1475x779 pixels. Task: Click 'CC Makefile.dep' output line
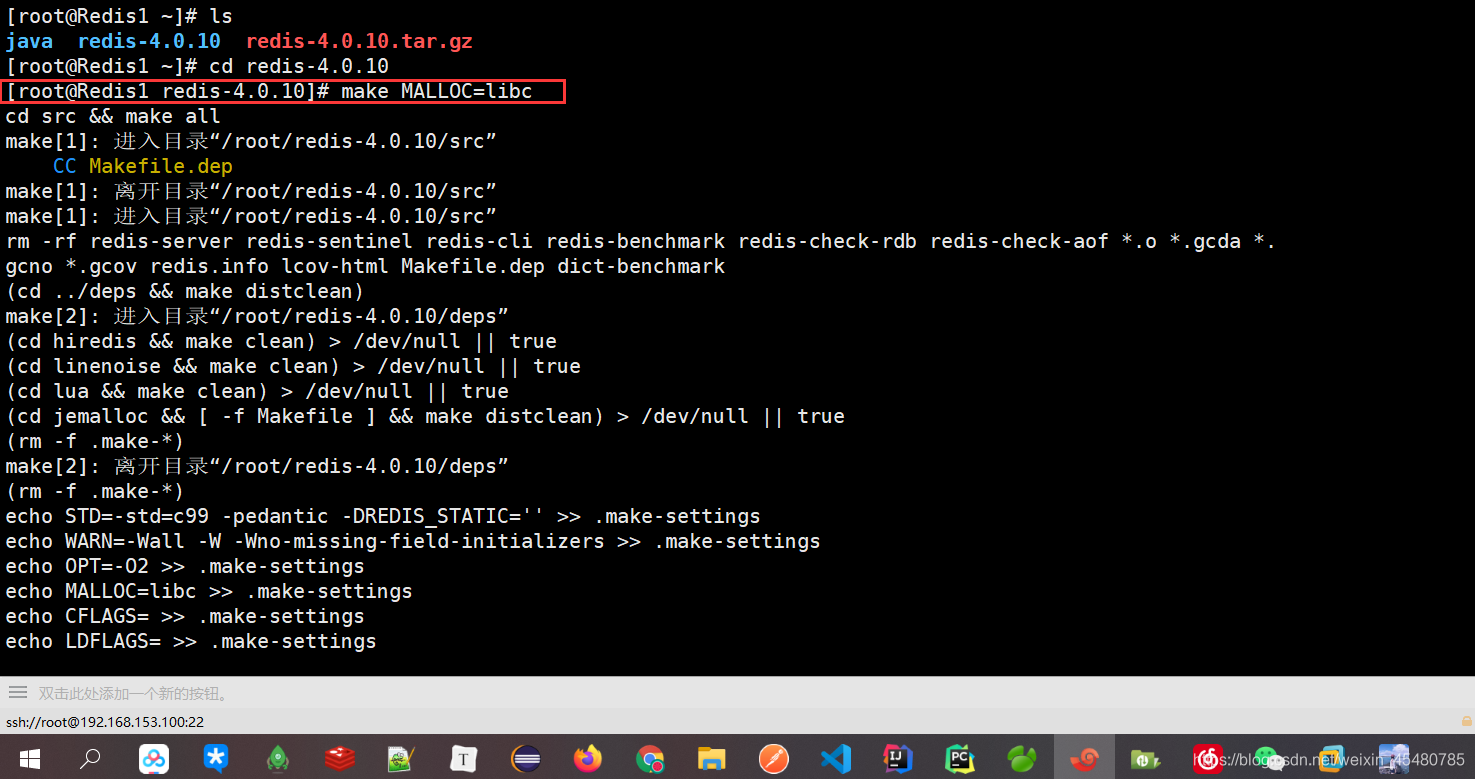click(x=143, y=167)
